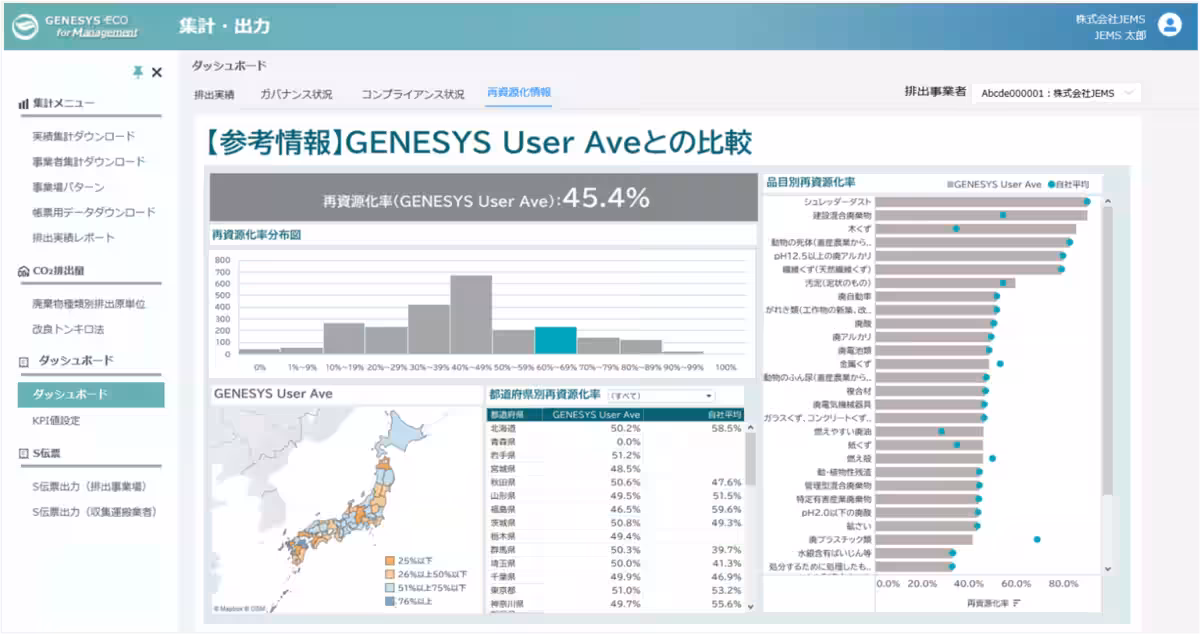The width and height of the screenshot is (1200, 634).
Task: Open the user profile avatar icon
Action: coord(1170,26)
